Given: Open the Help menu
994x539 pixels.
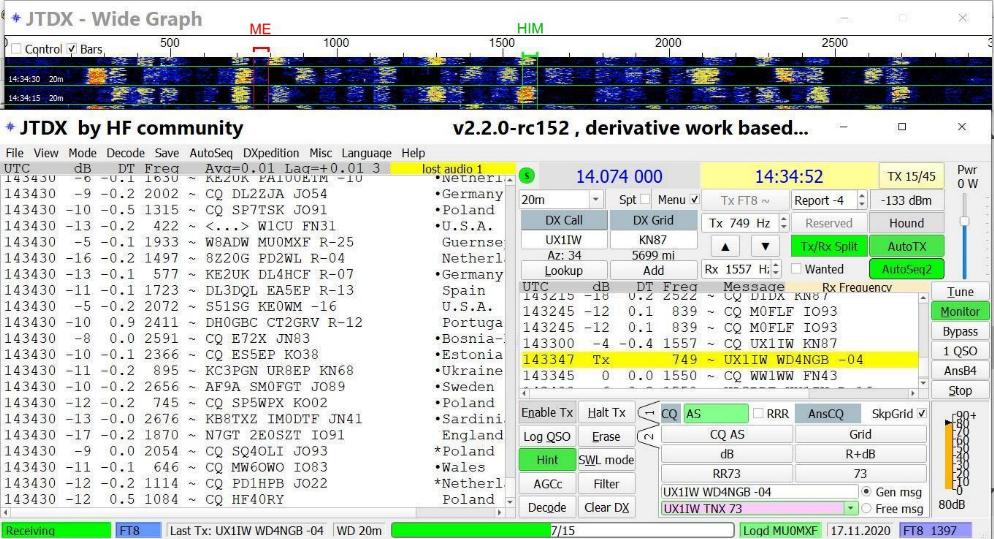Looking at the screenshot, I should point(413,153).
